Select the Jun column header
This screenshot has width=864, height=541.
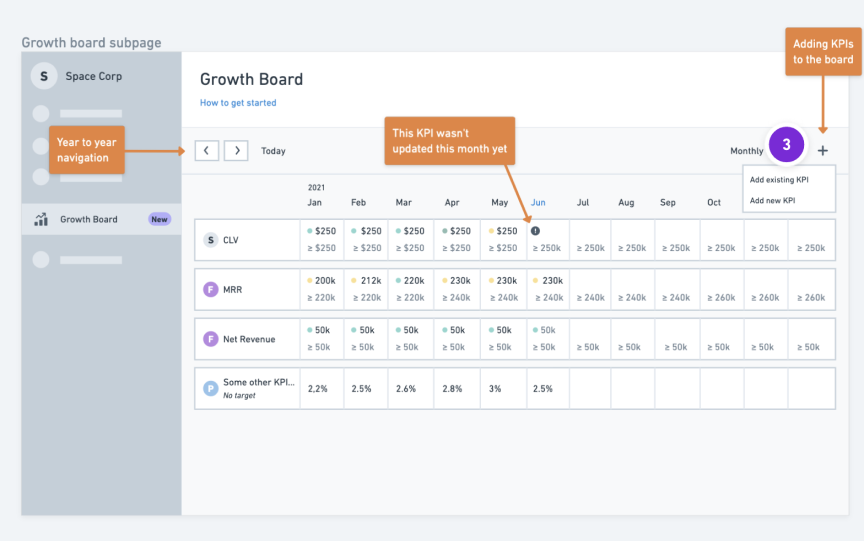[538, 202]
